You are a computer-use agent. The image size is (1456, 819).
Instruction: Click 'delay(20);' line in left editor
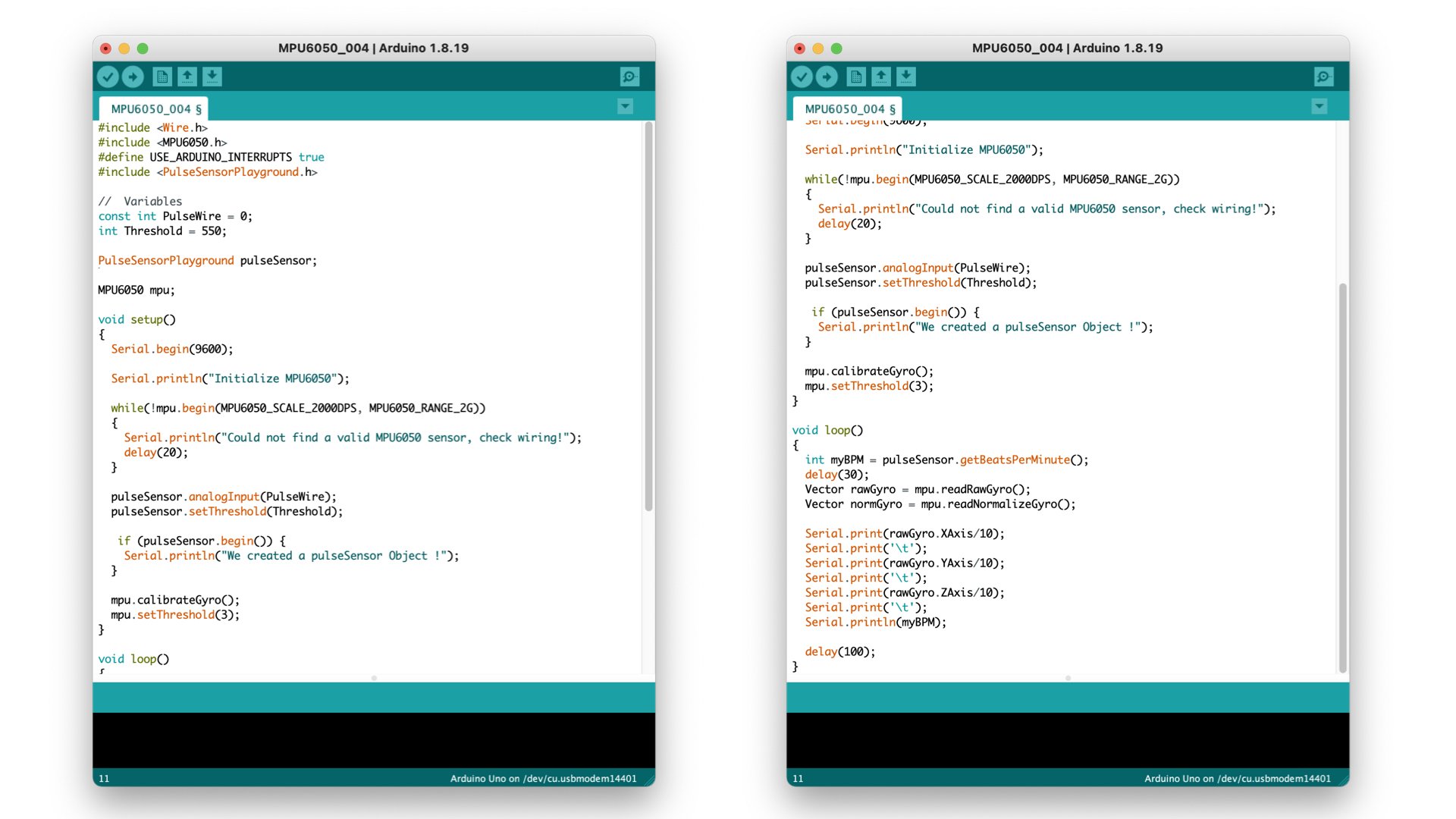(x=156, y=453)
